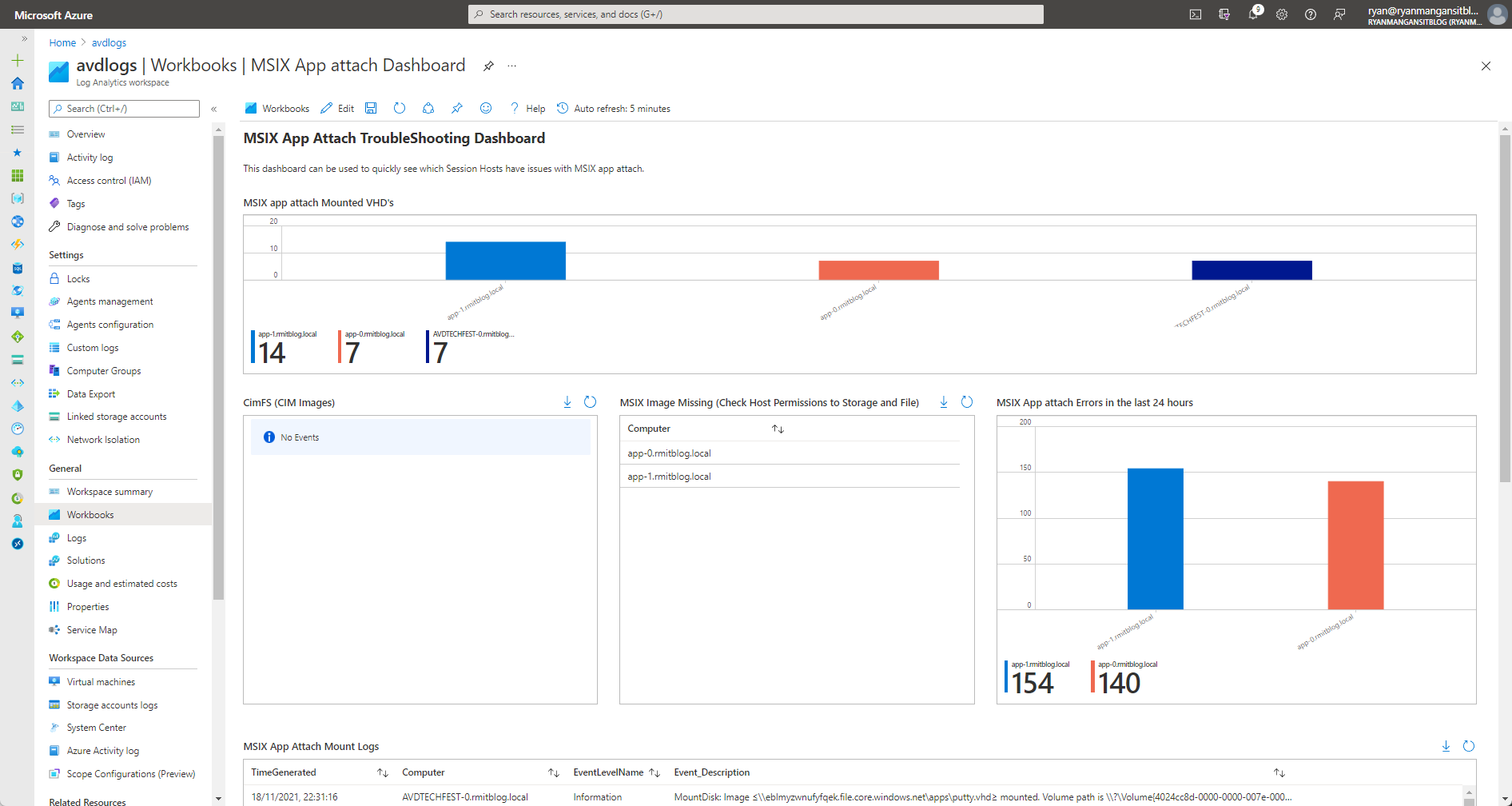
Task: Sort the Computer column in MSIX Image Missing
Action: pyautogui.click(x=778, y=429)
